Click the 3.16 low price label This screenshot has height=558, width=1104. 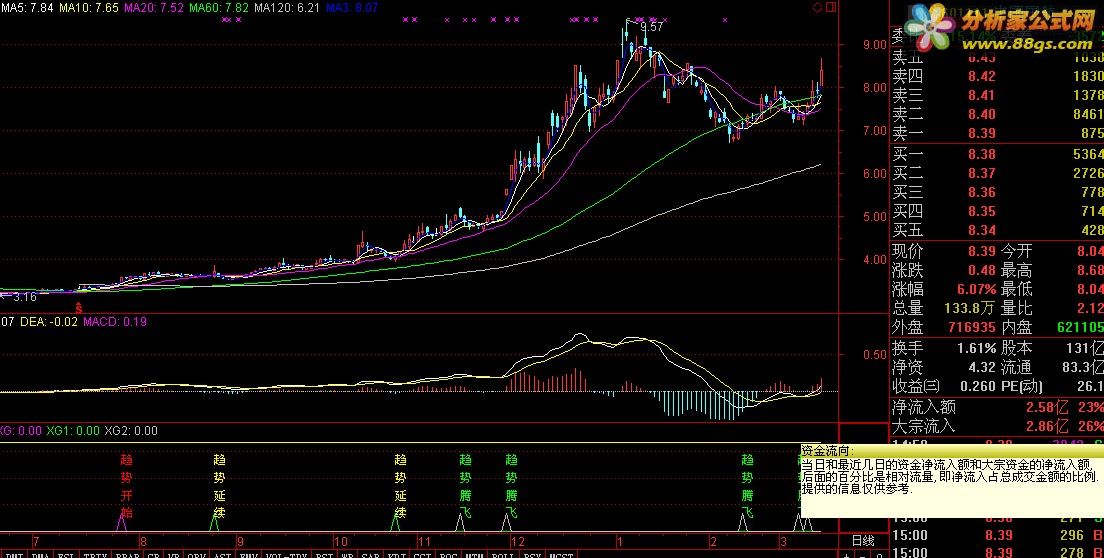point(25,297)
